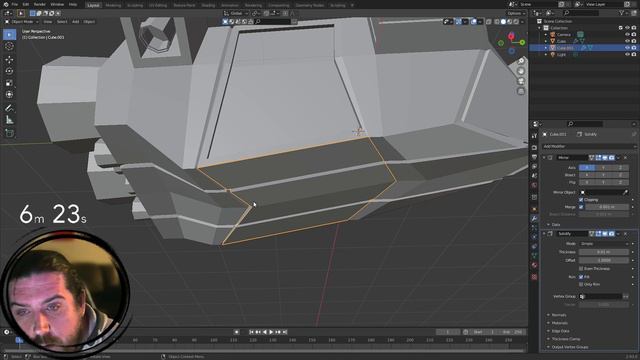640x360 pixels.
Task: Click play animation button in timeline
Action: coord(271,332)
